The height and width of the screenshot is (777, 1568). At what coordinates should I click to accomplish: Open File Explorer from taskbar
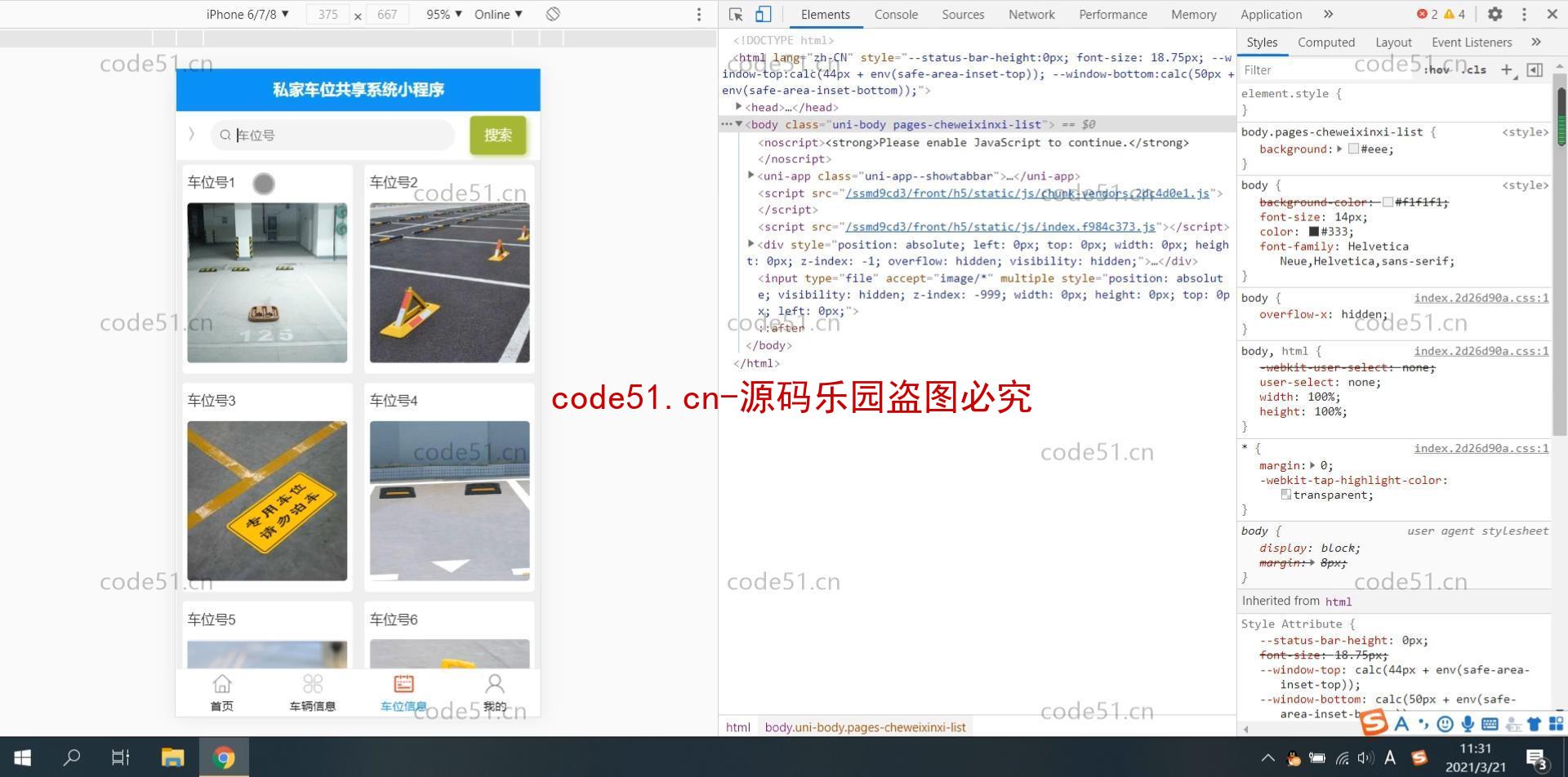click(172, 757)
